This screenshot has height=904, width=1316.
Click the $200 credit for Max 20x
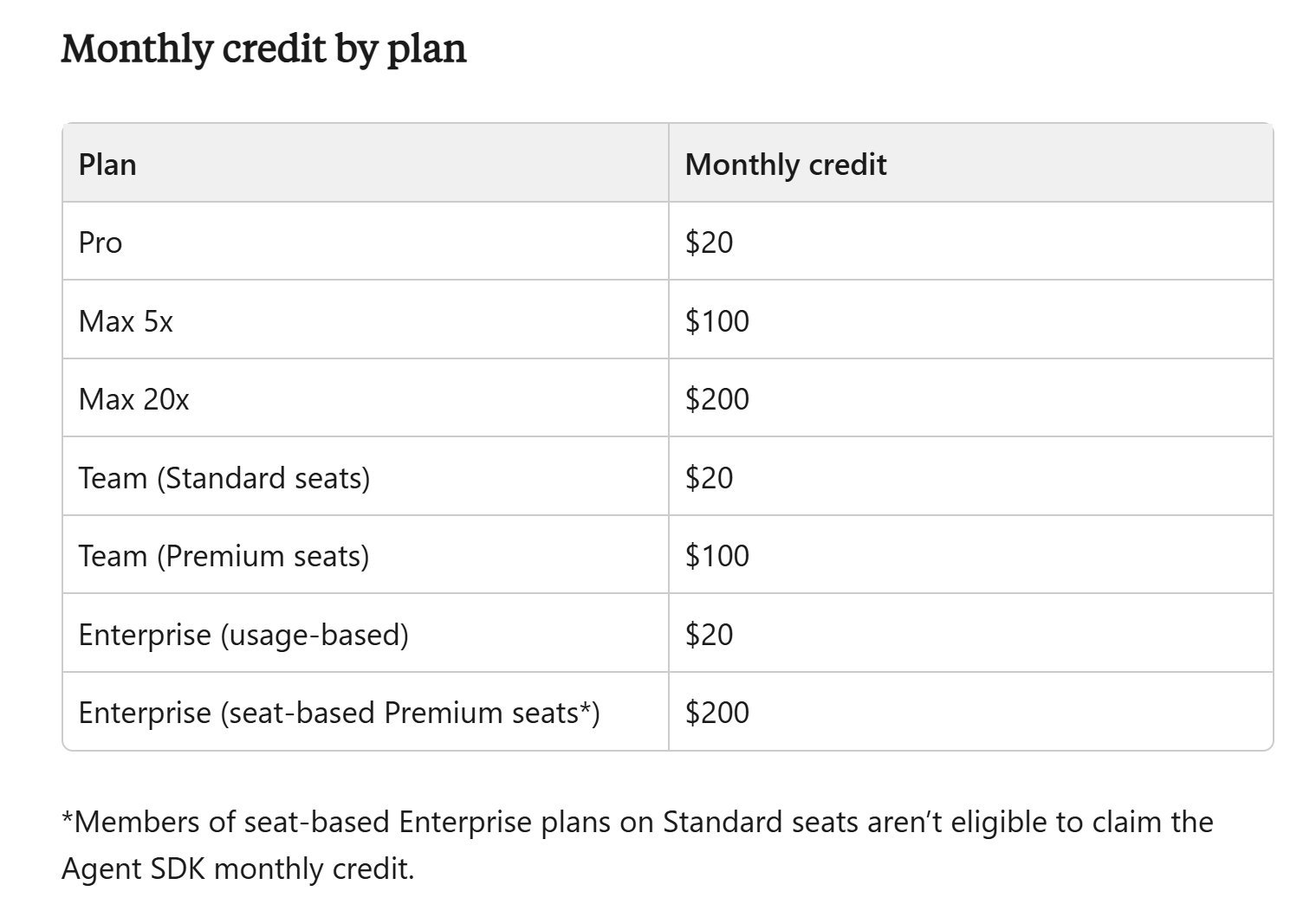(x=717, y=399)
